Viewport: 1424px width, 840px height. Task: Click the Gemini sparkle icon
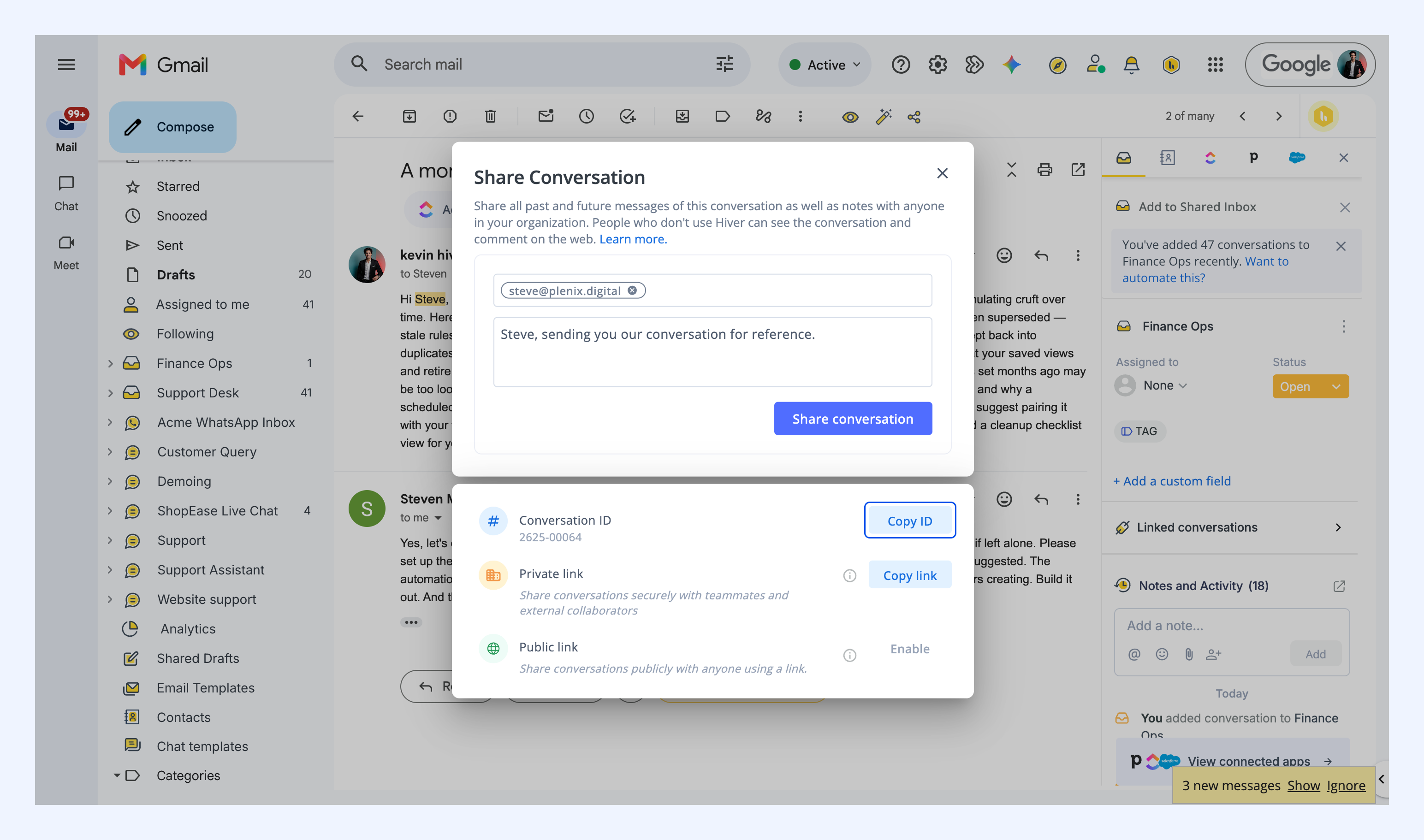(x=1012, y=65)
